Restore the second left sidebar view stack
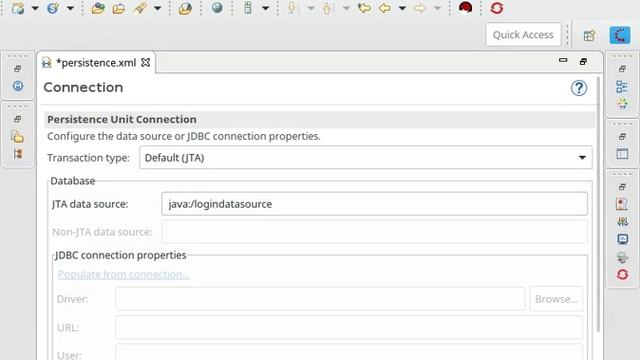The image size is (640, 360). point(18,119)
